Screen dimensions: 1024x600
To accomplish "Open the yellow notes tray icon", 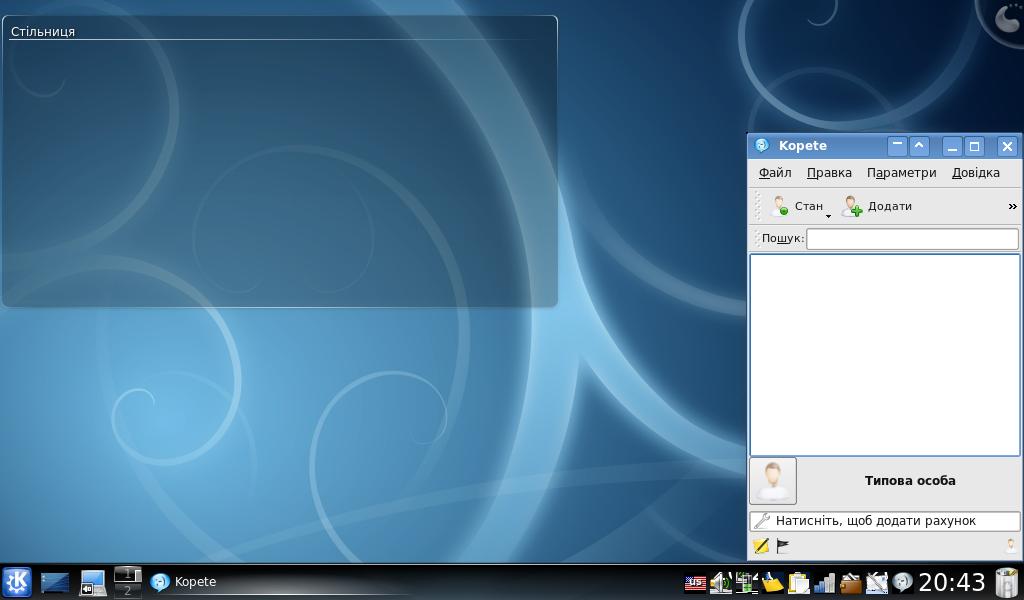I will tap(773, 583).
